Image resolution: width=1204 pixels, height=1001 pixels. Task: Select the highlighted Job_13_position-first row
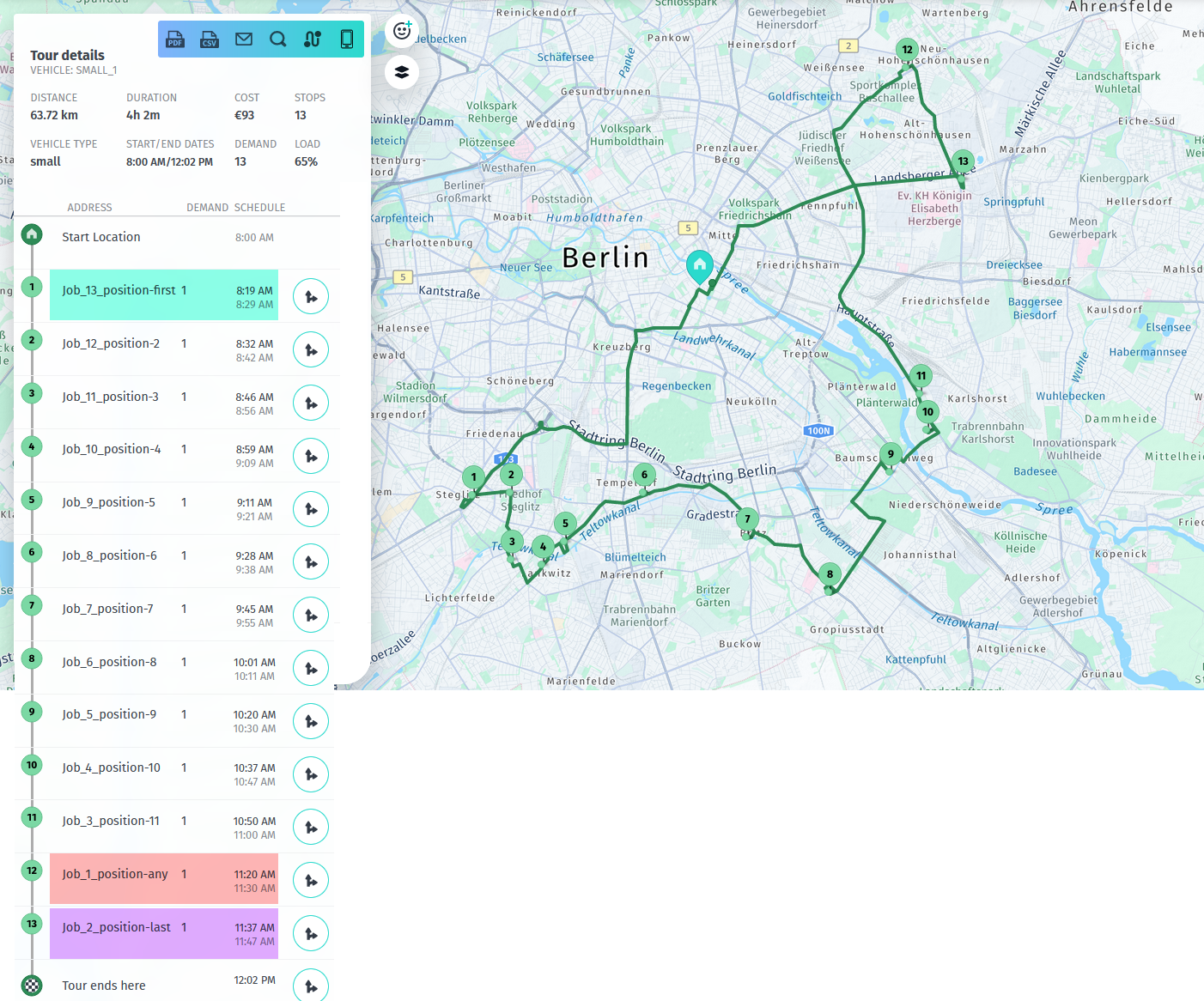(163, 294)
